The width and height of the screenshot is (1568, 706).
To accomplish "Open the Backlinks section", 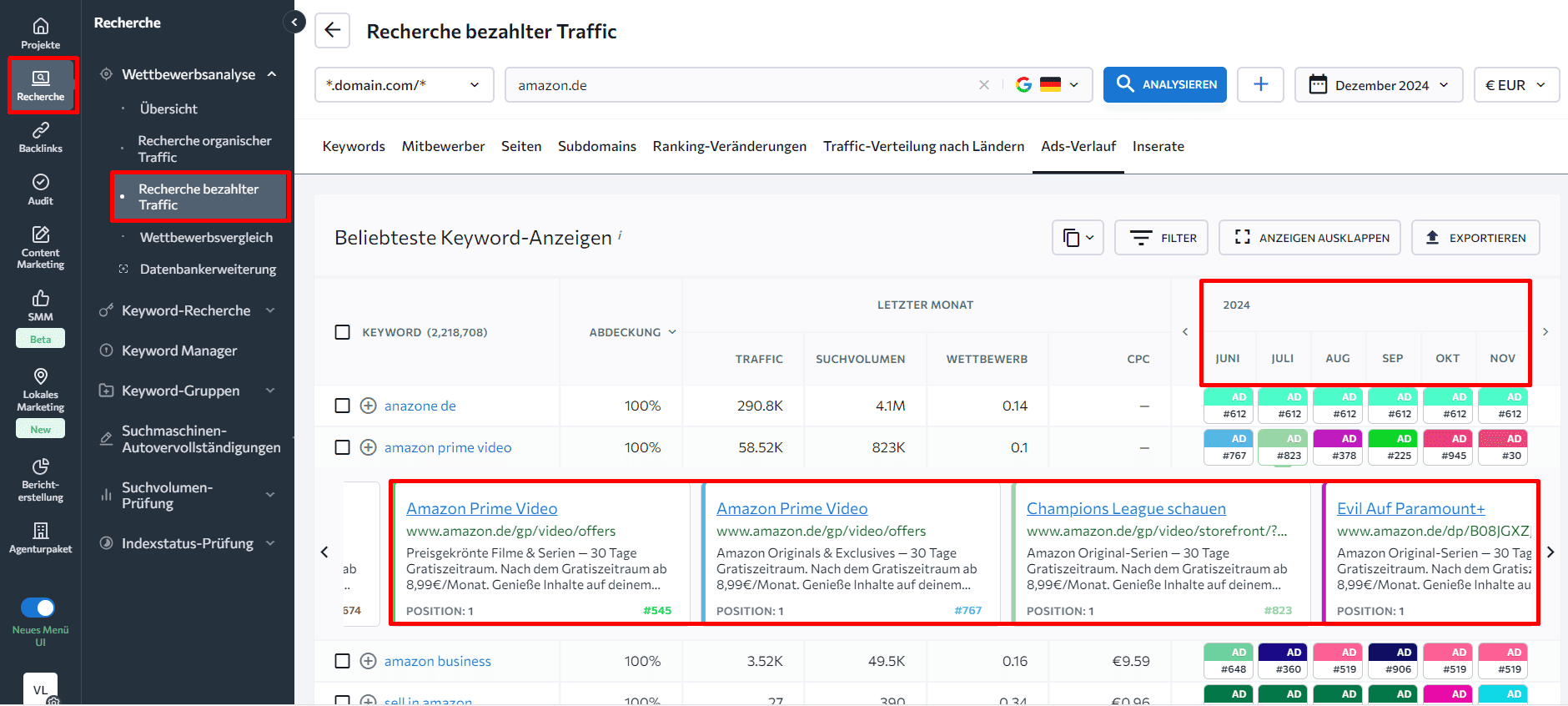I will [40, 138].
